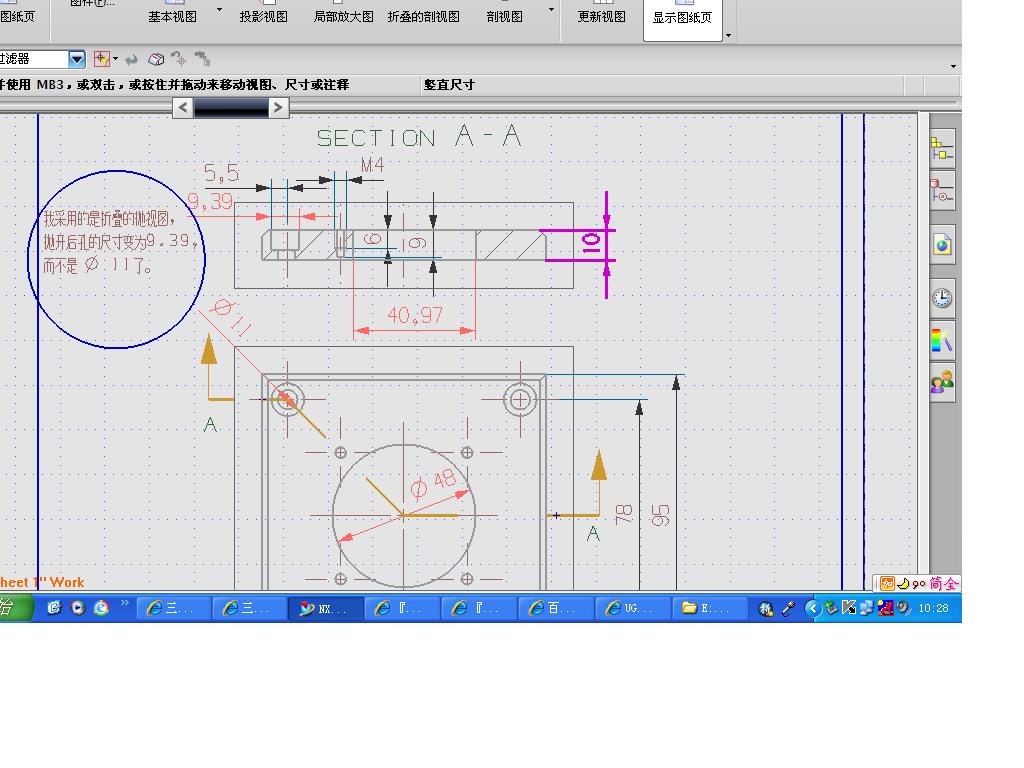The height and width of the screenshot is (768, 1024).
Task: Click the selection filter crosshair icon
Action: tap(101, 59)
